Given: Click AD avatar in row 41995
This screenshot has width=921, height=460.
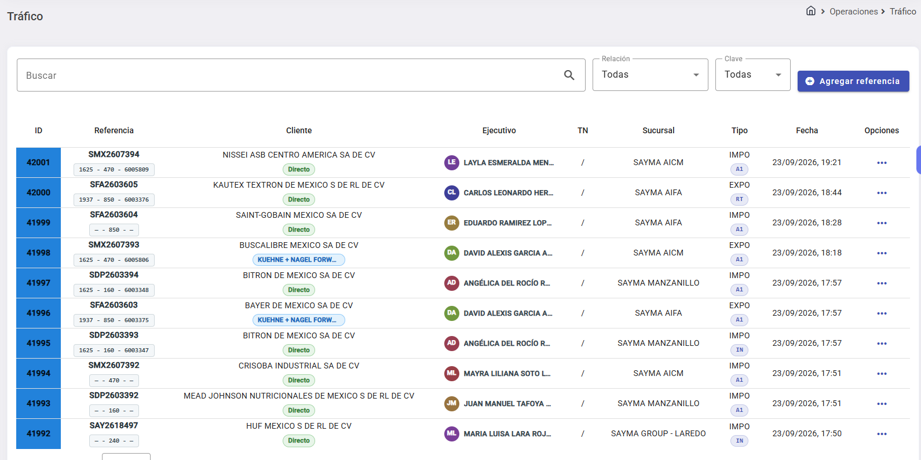Looking at the screenshot, I should tap(451, 344).
